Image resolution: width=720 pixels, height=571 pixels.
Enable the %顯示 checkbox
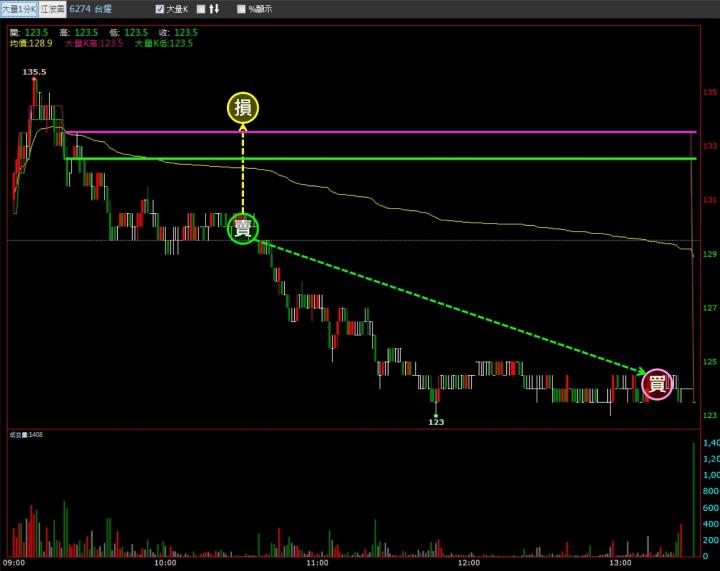click(241, 9)
